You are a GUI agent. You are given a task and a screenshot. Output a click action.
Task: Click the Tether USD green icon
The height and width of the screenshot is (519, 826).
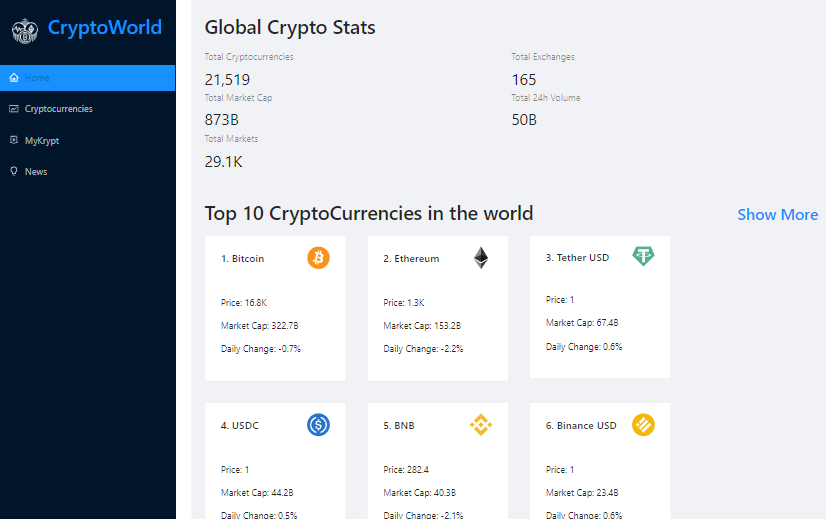(x=643, y=256)
